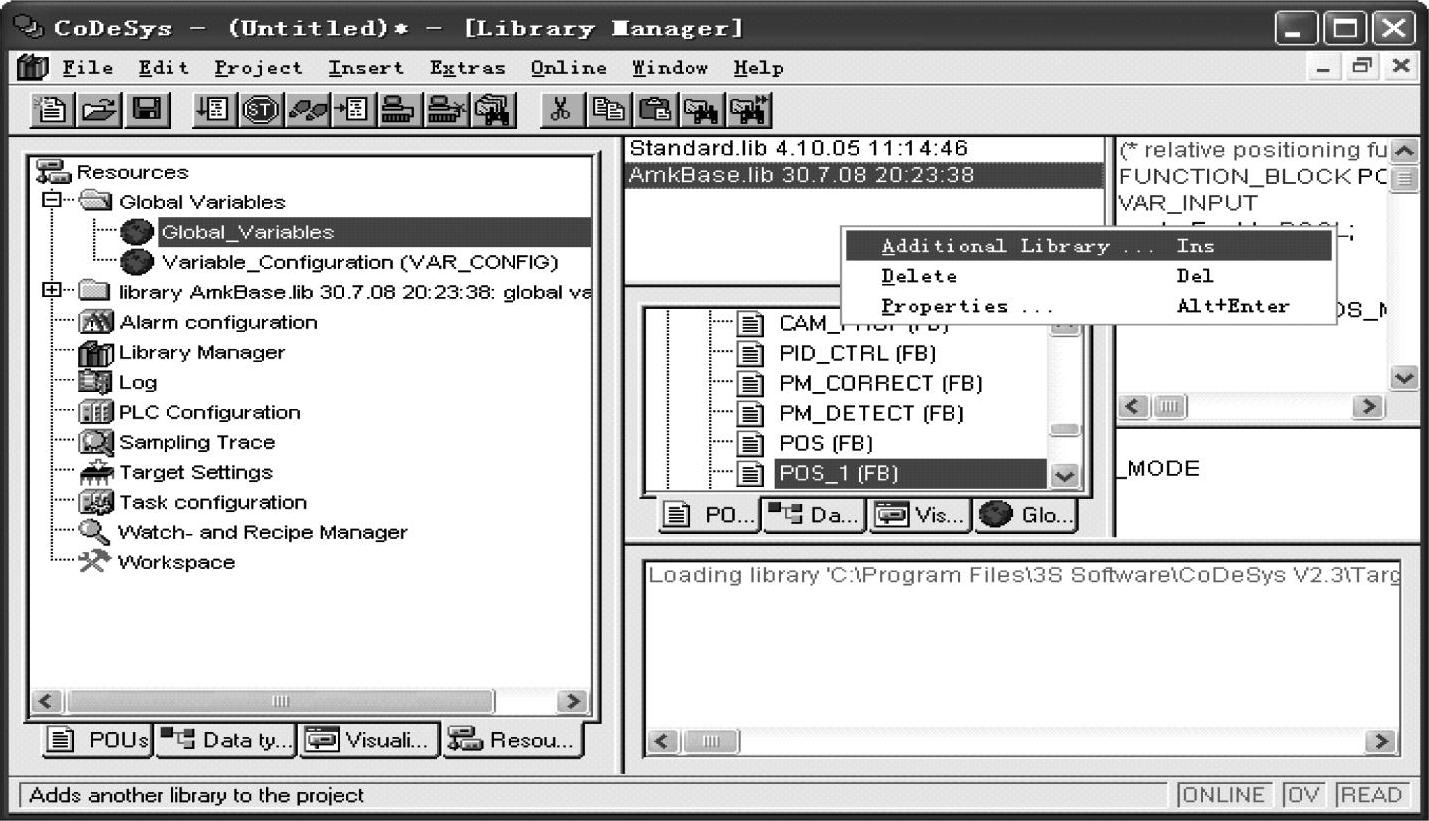Switch to the POUs tab in the object organizer
The height and width of the screenshot is (821, 1429).
point(97,740)
